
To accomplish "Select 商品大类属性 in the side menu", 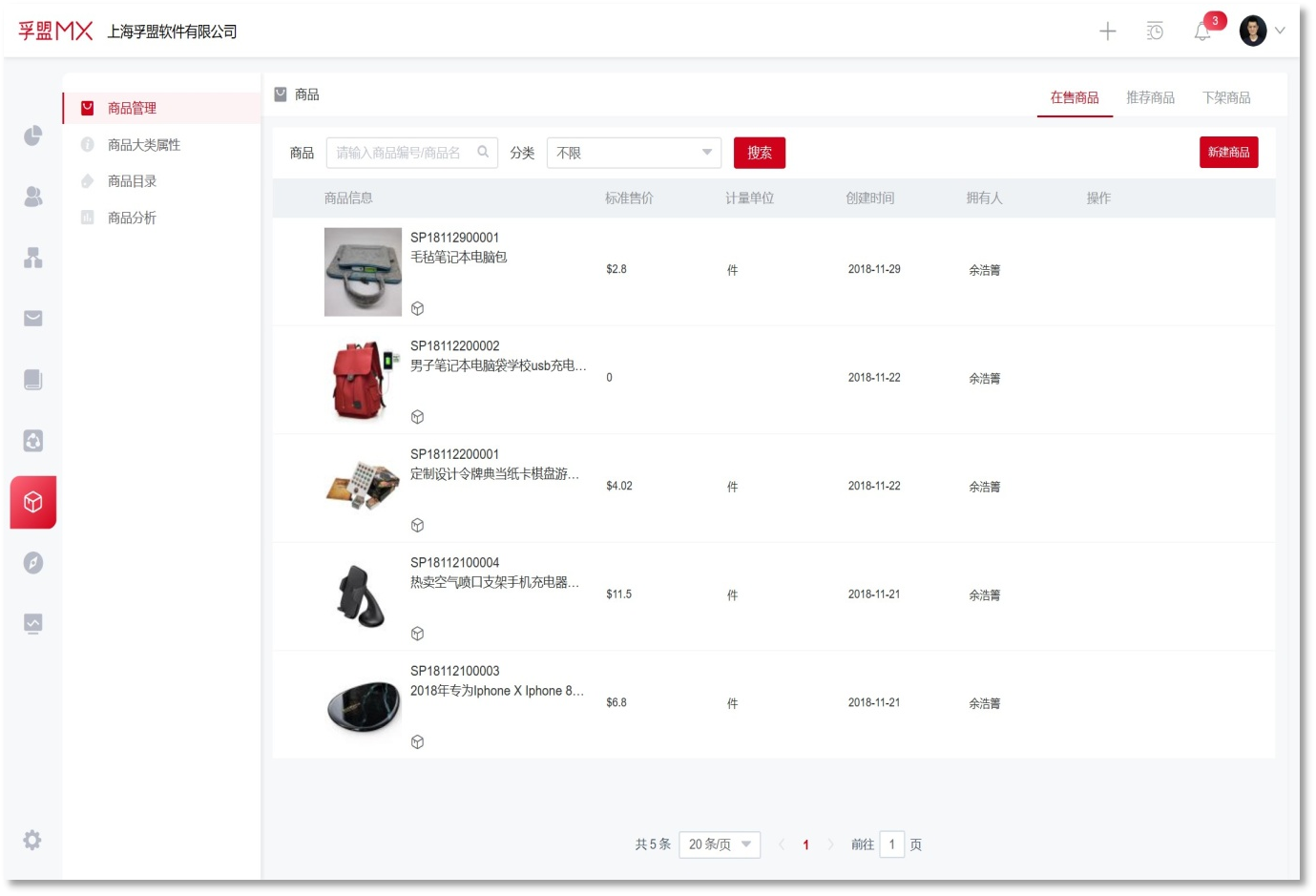I will coord(144,145).
